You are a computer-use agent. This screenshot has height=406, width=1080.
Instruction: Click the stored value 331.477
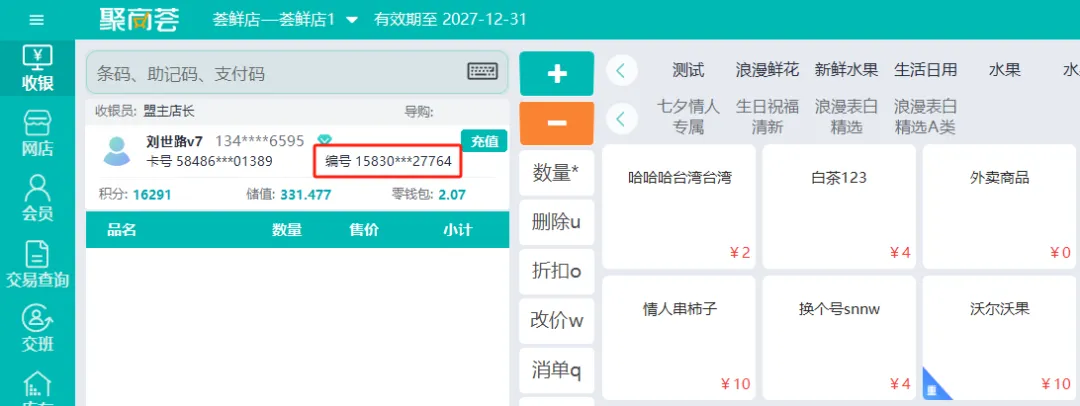(x=305, y=195)
